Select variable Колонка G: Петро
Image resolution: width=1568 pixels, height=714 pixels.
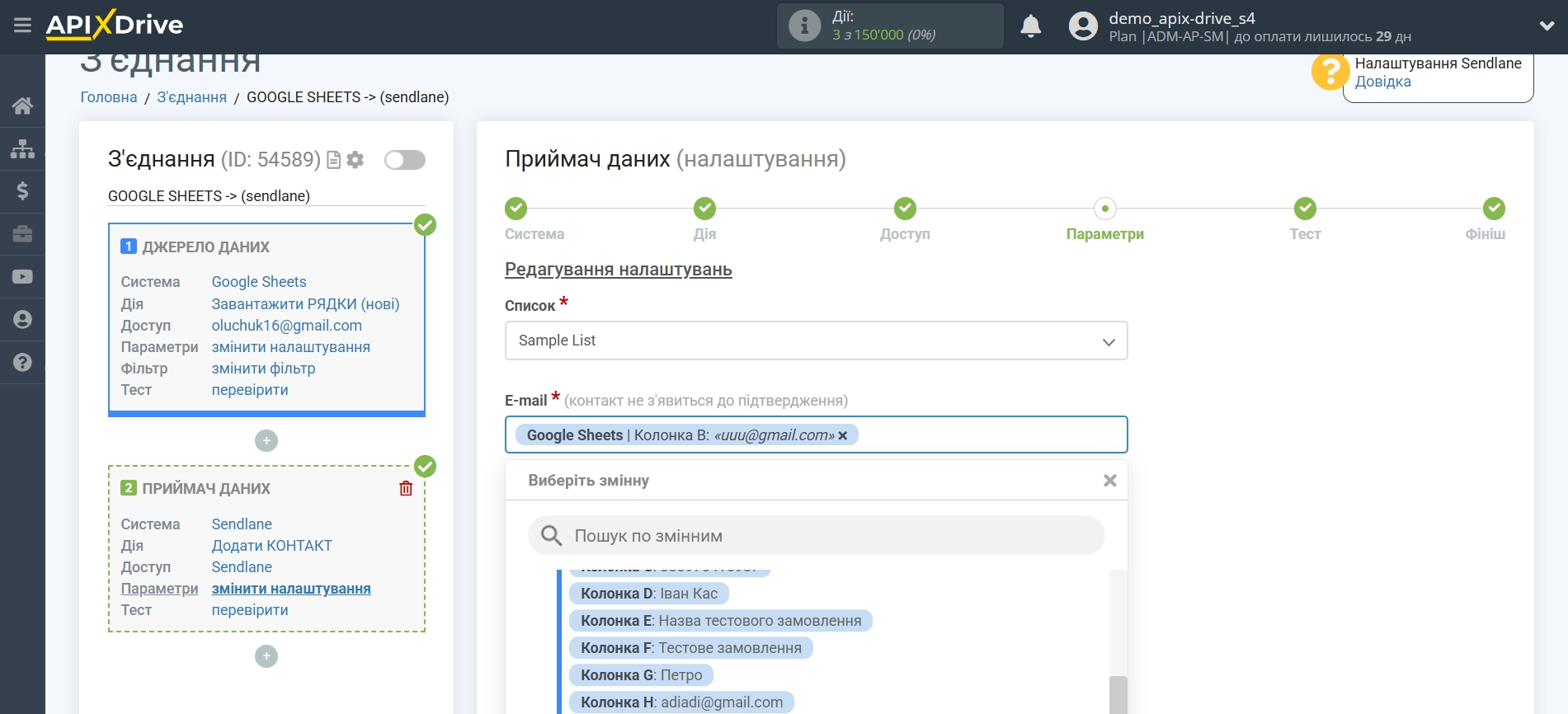click(x=641, y=675)
